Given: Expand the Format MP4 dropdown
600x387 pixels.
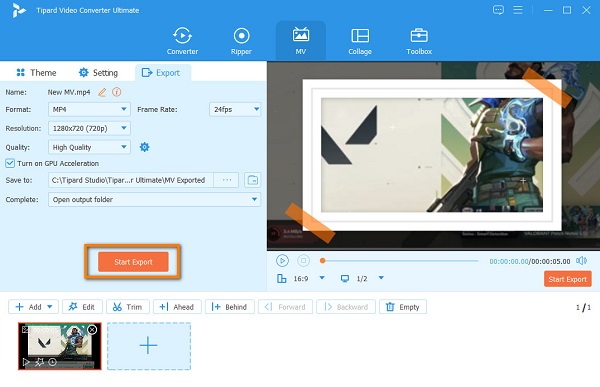Looking at the screenshot, I should tap(89, 109).
